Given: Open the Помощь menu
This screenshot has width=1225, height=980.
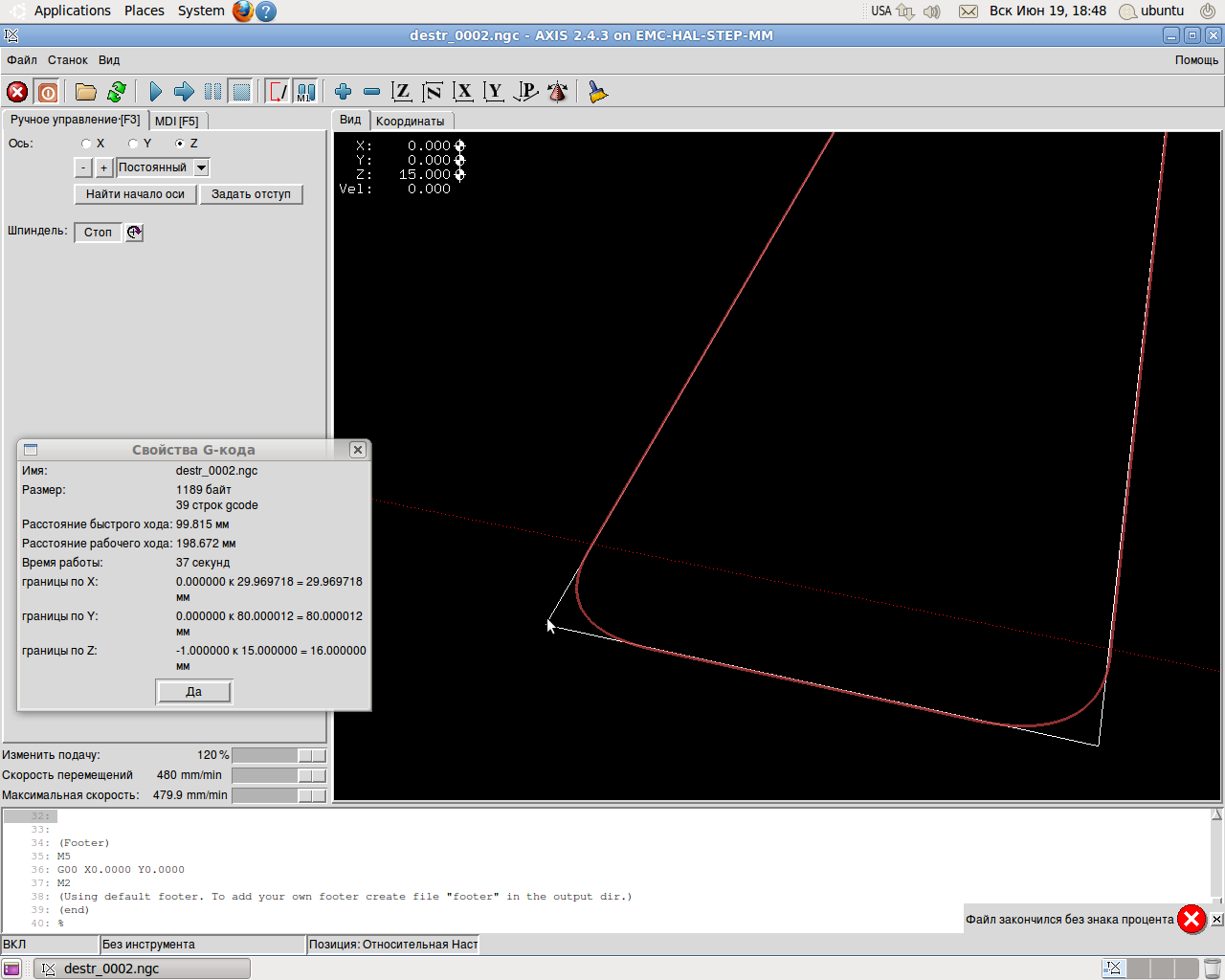Looking at the screenshot, I should tap(1196, 60).
